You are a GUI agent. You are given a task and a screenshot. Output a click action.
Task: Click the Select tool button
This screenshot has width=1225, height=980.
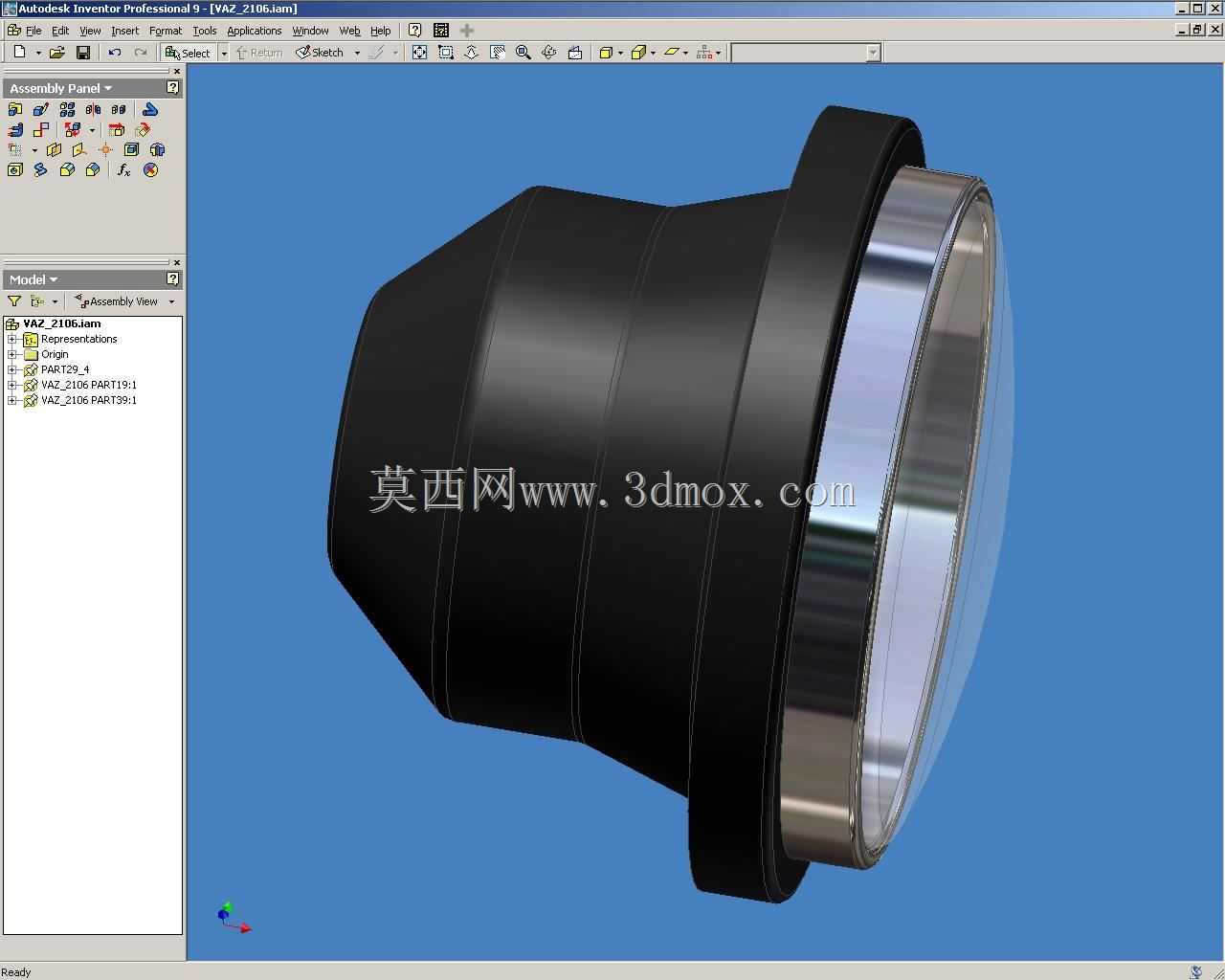click(189, 53)
